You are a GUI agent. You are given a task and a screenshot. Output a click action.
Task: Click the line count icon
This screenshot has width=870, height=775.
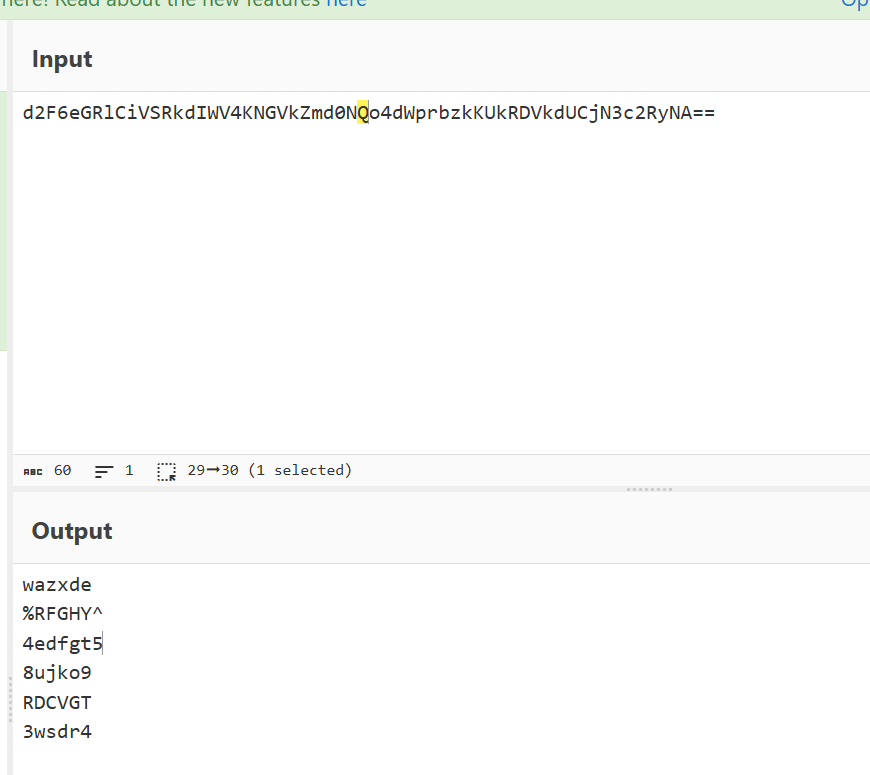pyautogui.click(x=104, y=471)
